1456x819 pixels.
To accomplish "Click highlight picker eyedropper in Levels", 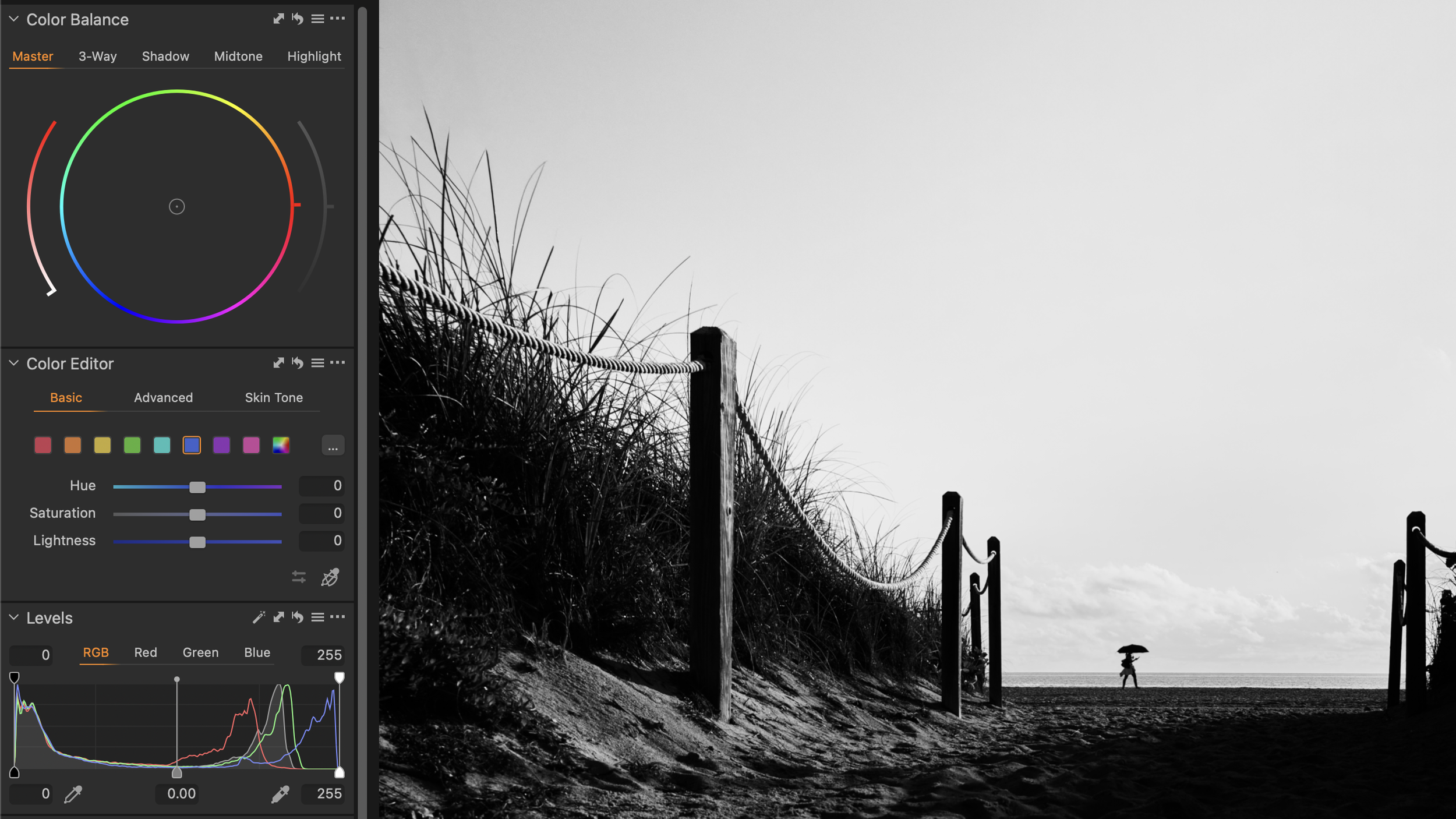I will pyautogui.click(x=281, y=793).
